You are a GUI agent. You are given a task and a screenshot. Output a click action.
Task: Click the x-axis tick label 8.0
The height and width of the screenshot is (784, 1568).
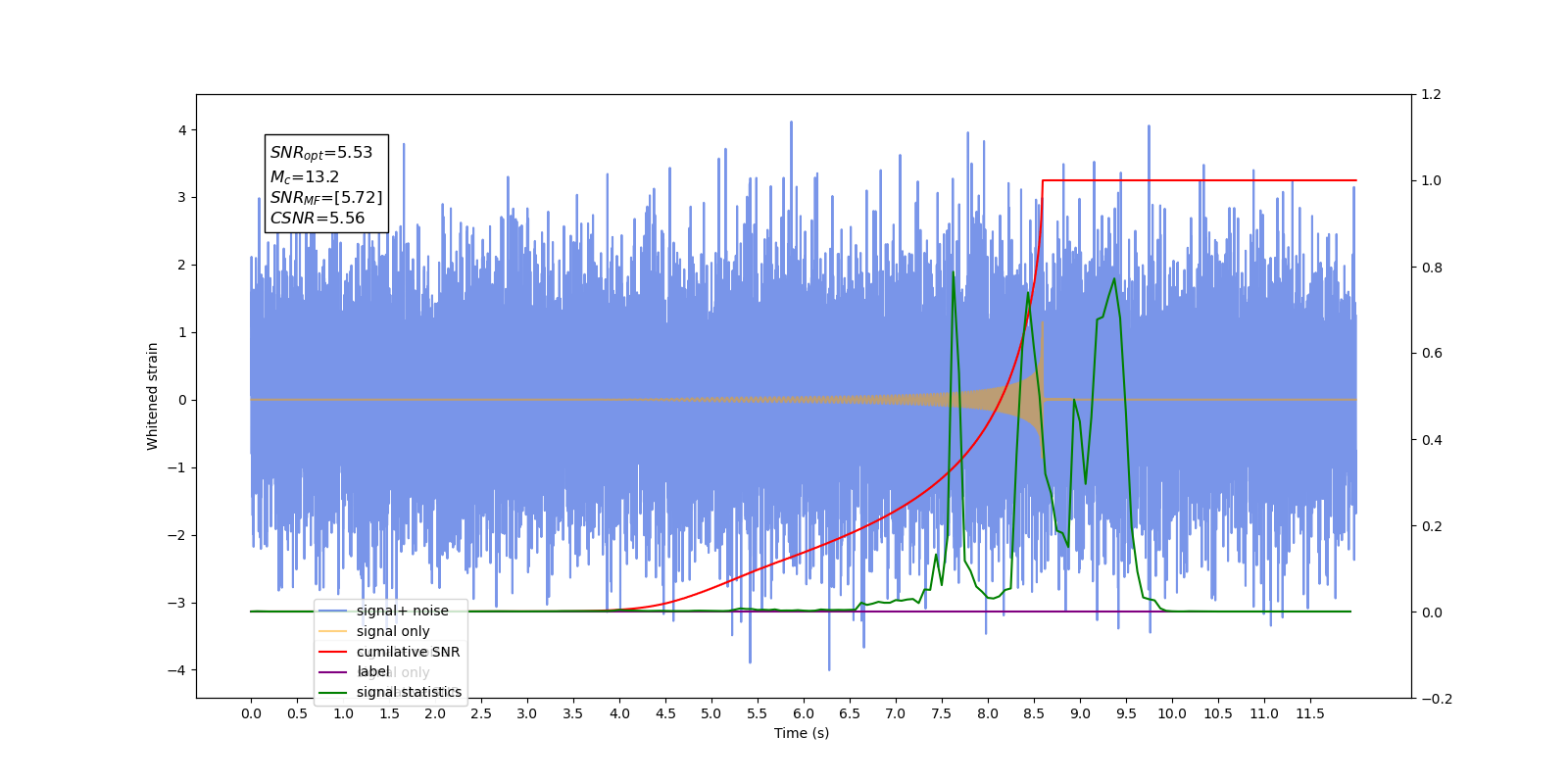(988, 713)
